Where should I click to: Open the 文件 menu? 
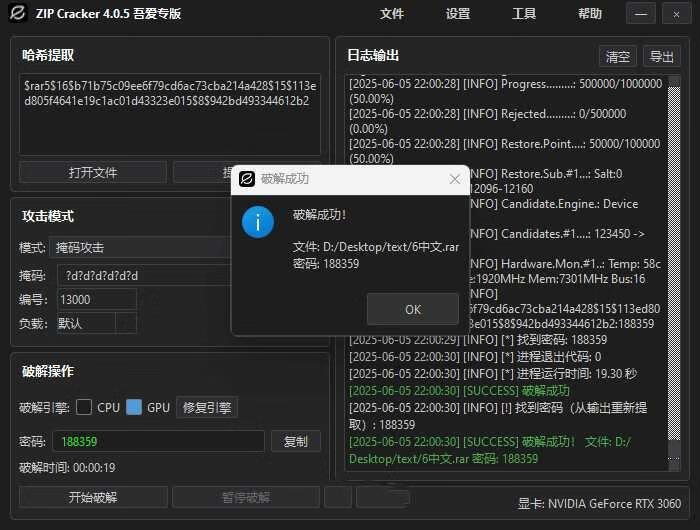coord(392,14)
